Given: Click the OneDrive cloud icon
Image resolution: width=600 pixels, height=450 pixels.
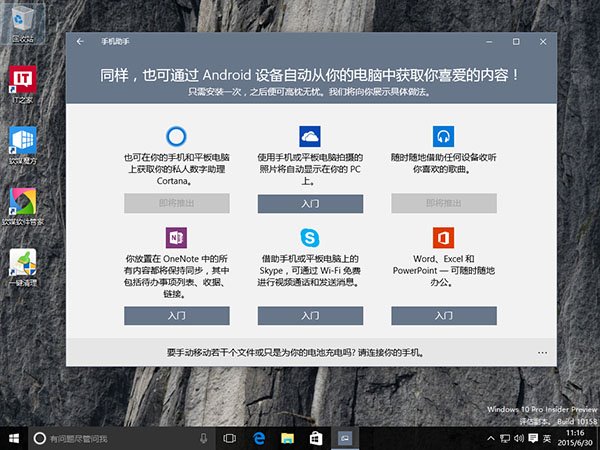Looking at the screenshot, I should coord(310,136).
